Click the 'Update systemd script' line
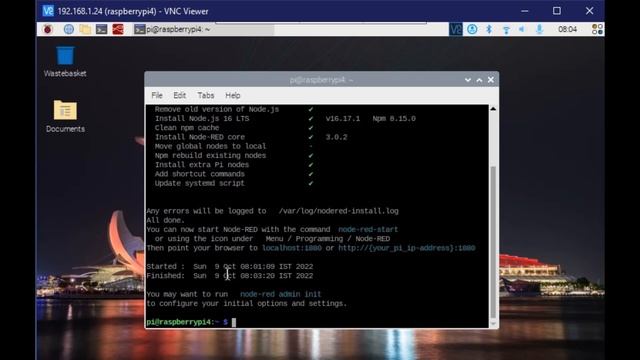 (200, 183)
